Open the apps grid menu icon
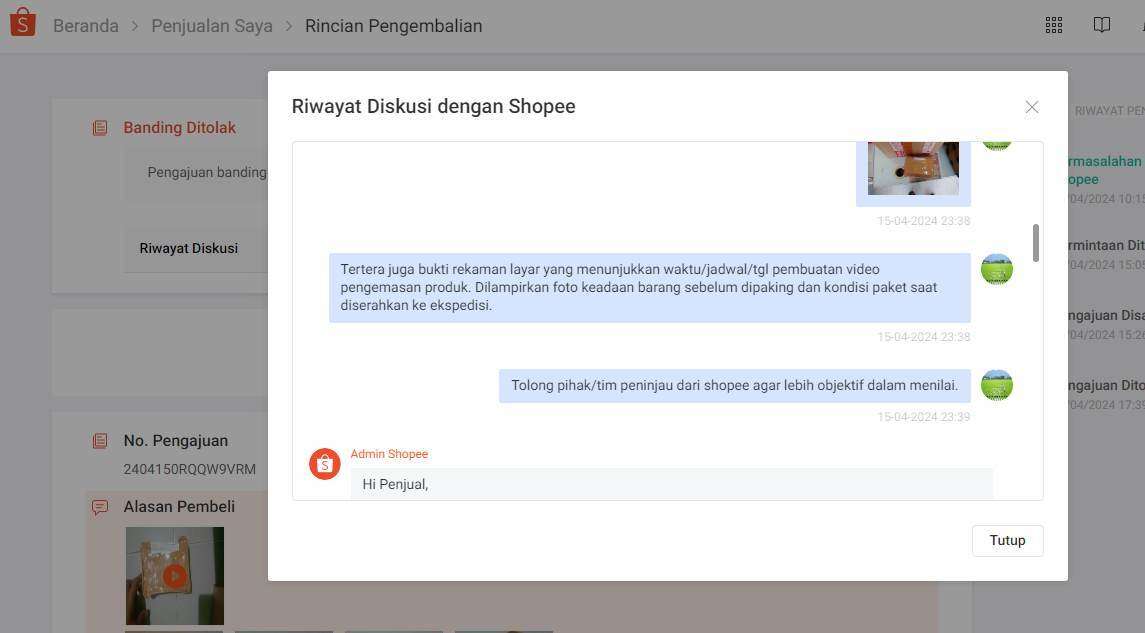Image resolution: width=1145 pixels, height=633 pixels. pyautogui.click(x=1054, y=26)
